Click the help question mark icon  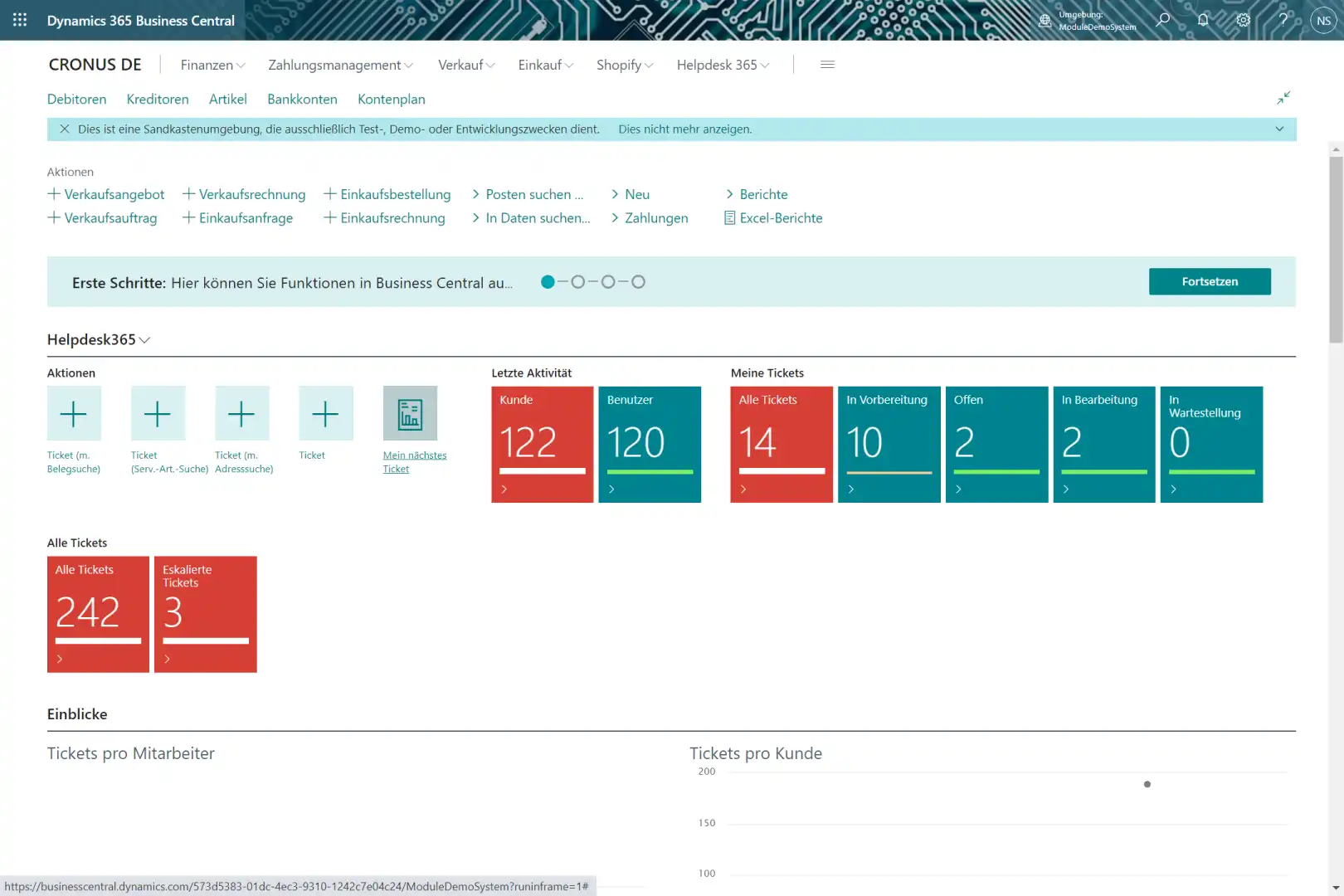coord(1283,20)
